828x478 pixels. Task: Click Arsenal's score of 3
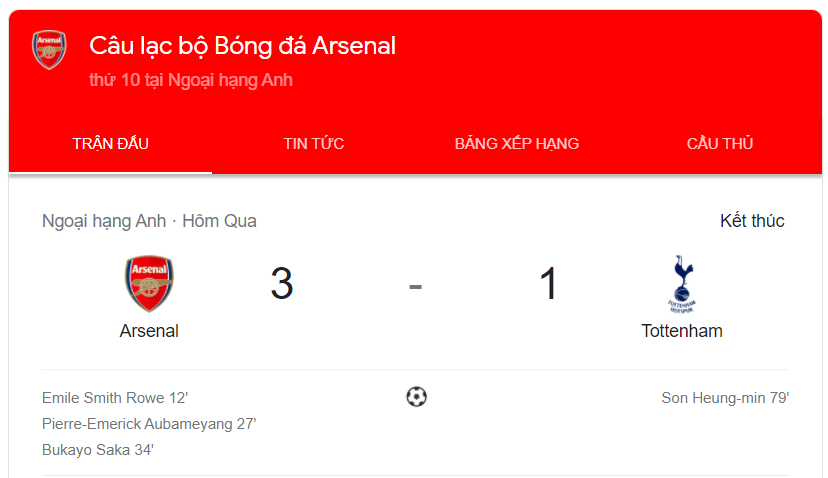[282, 284]
